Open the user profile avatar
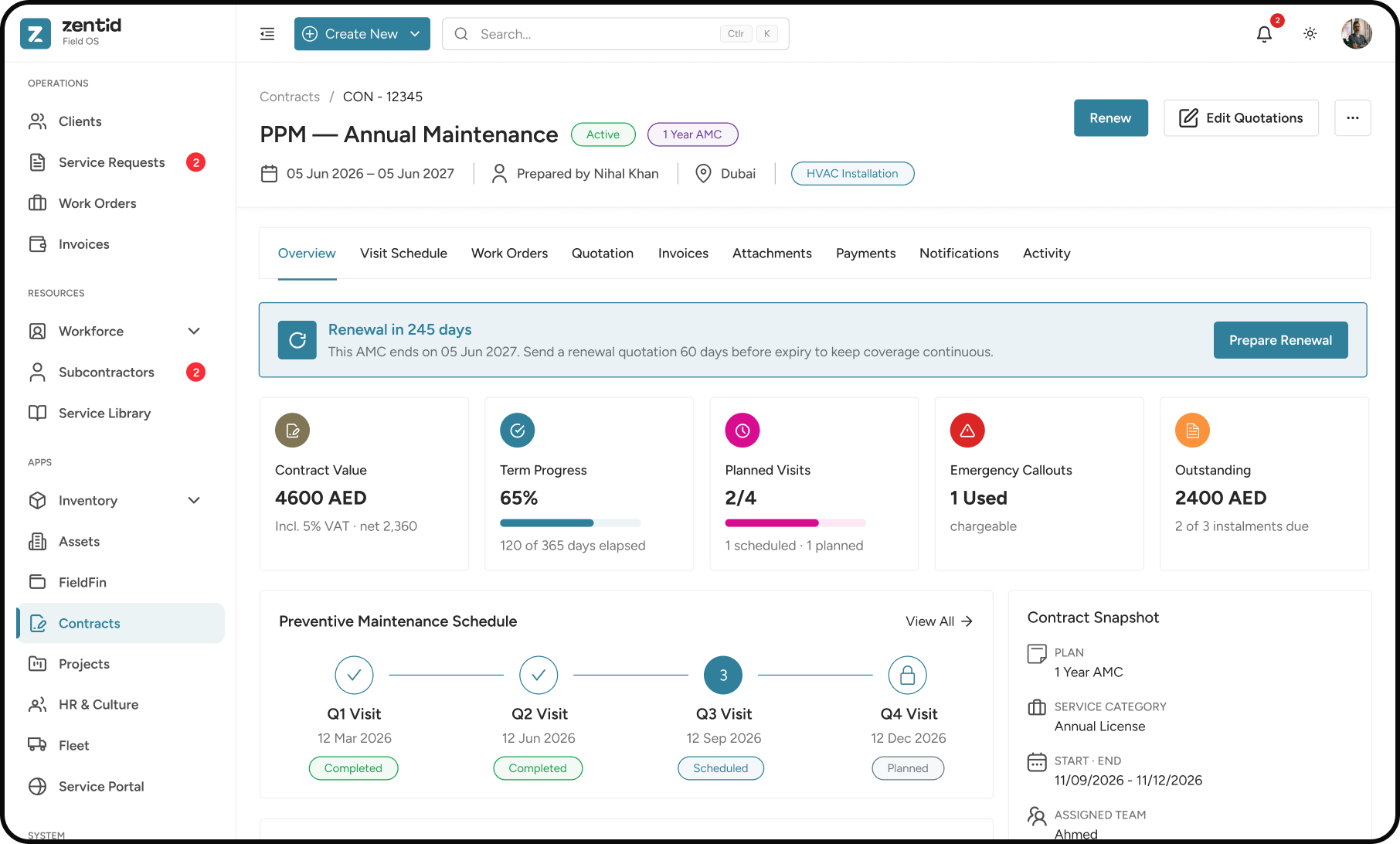The width and height of the screenshot is (1400, 844). click(1357, 34)
